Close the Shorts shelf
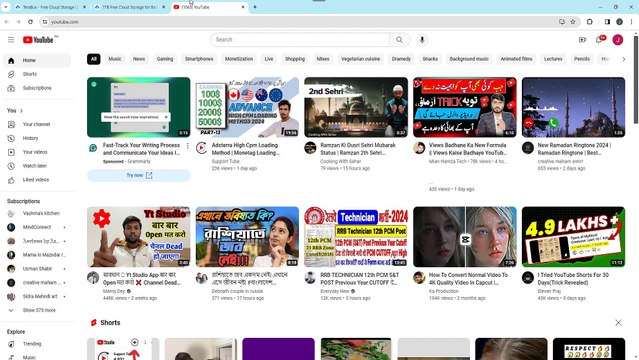This screenshot has height=360, width=639. (618, 322)
